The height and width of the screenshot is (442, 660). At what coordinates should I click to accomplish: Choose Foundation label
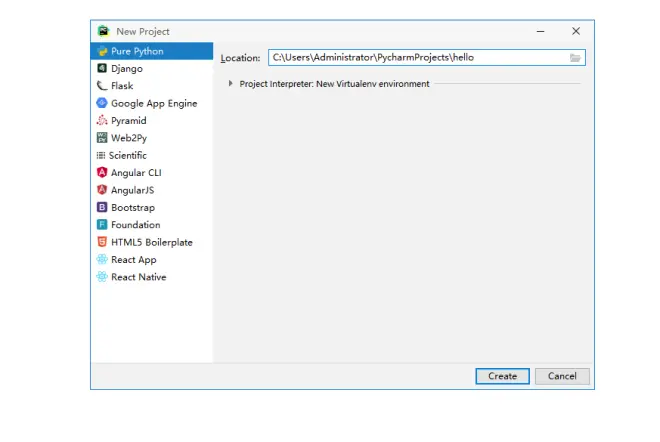click(136, 225)
